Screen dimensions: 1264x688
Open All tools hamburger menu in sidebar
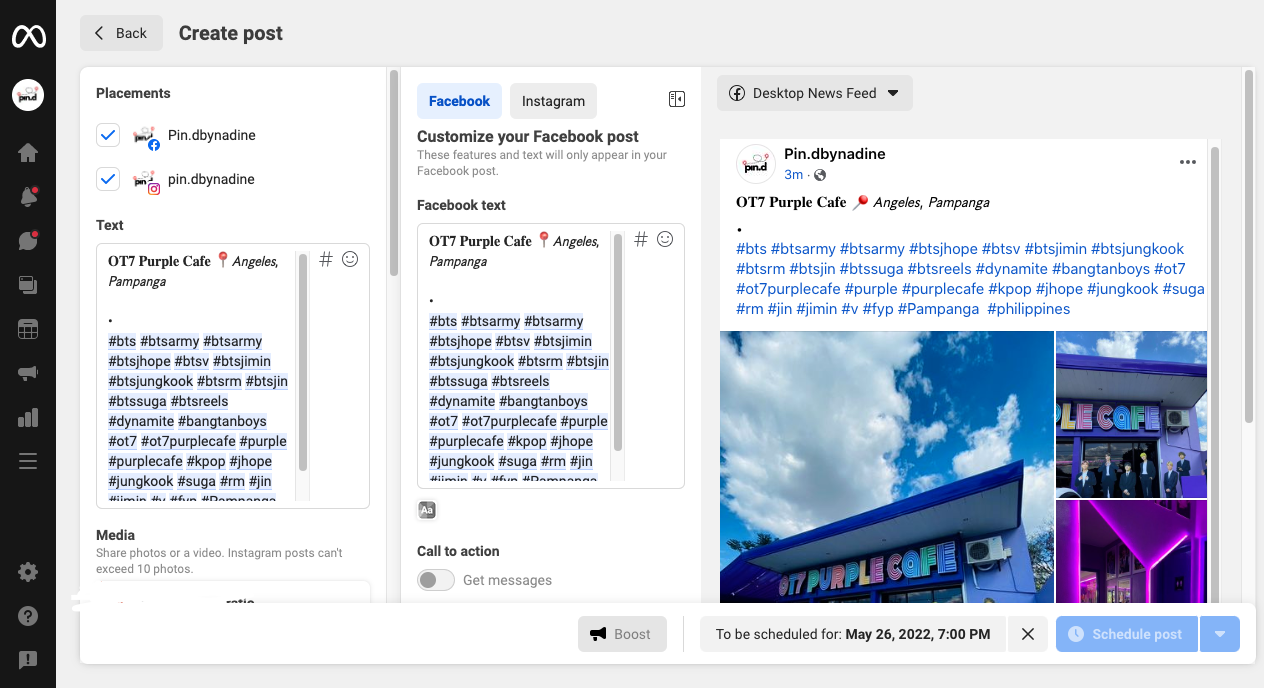coord(28,461)
